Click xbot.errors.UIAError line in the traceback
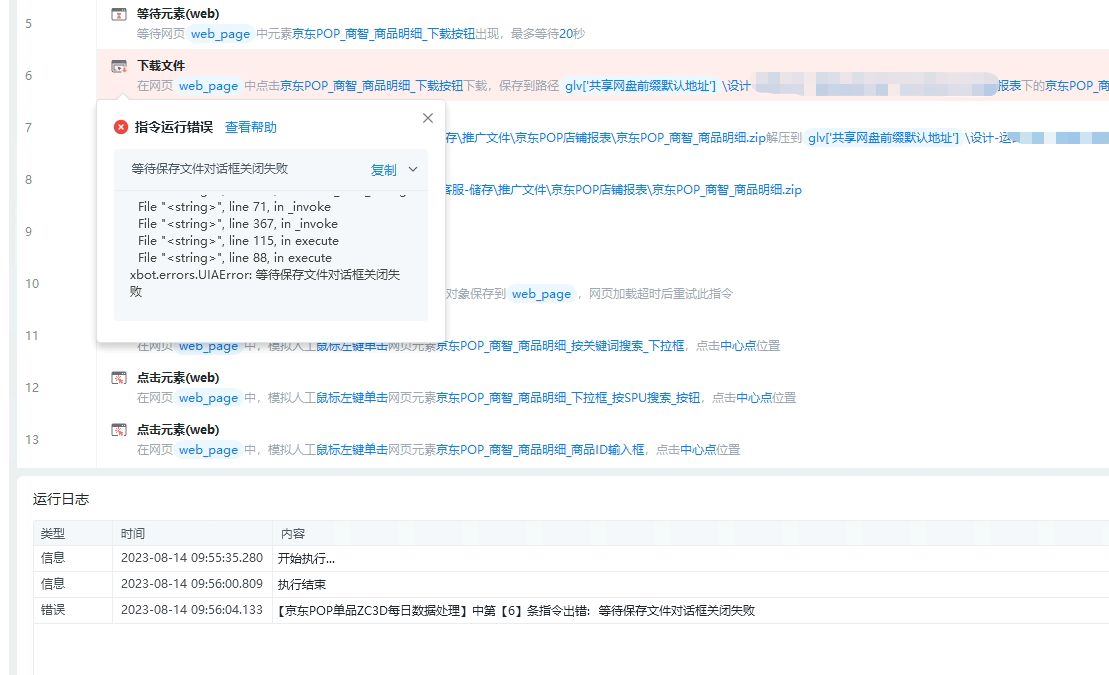The width and height of the screenshot is (1109, 675). tap(265, 283)
